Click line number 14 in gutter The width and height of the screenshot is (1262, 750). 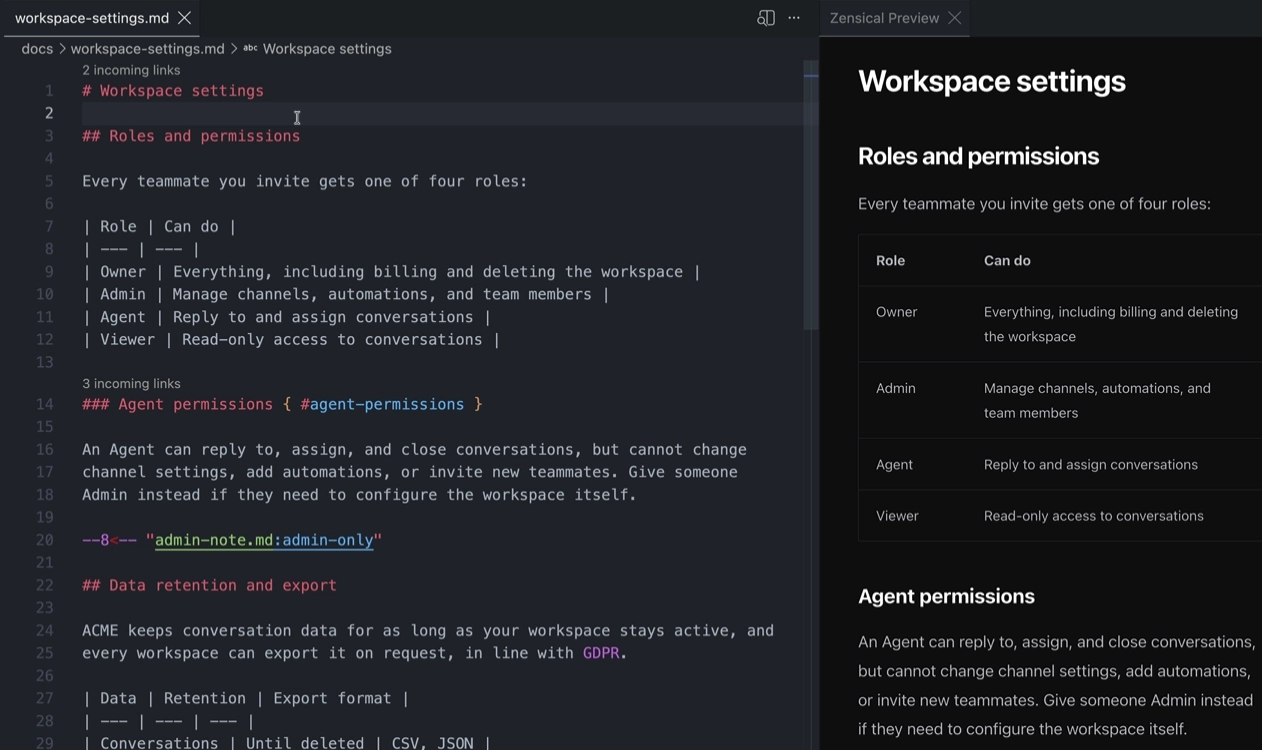45,404
